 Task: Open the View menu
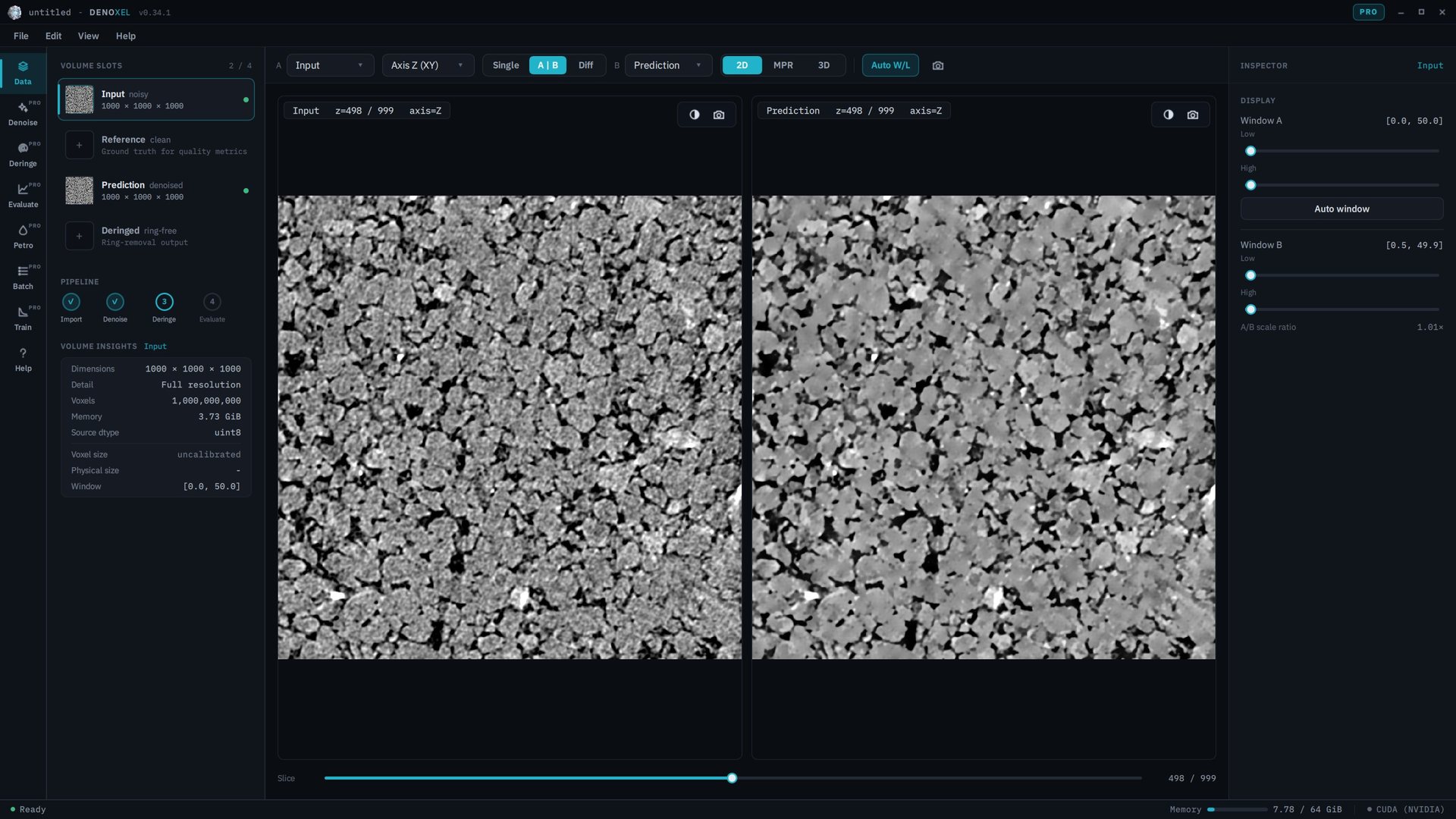88,36
